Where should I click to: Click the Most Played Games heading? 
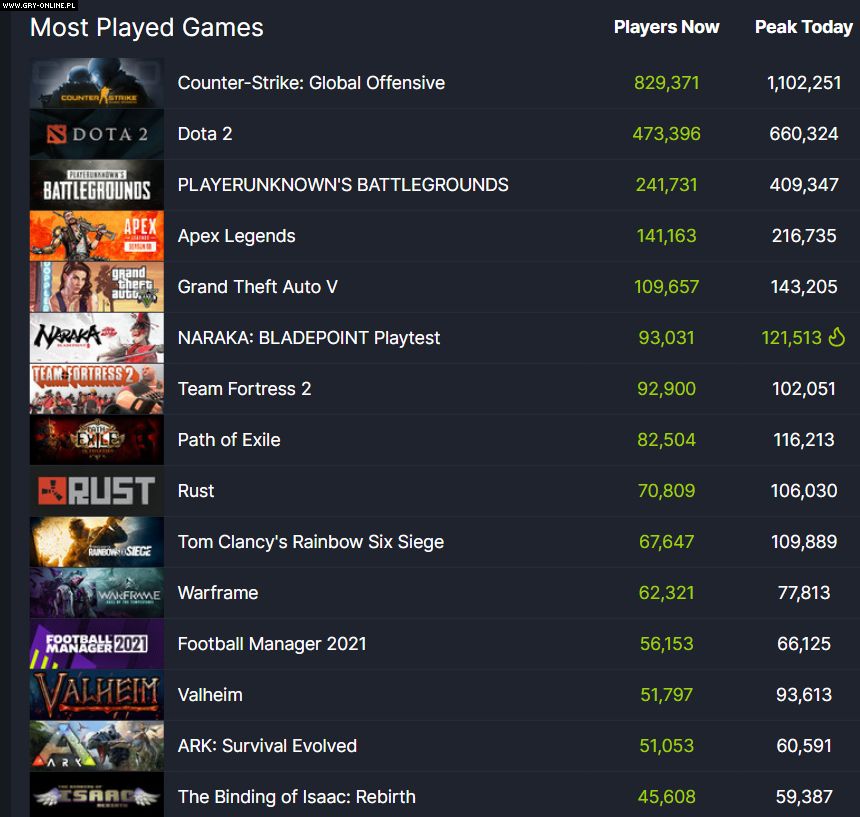coord(147,28)
